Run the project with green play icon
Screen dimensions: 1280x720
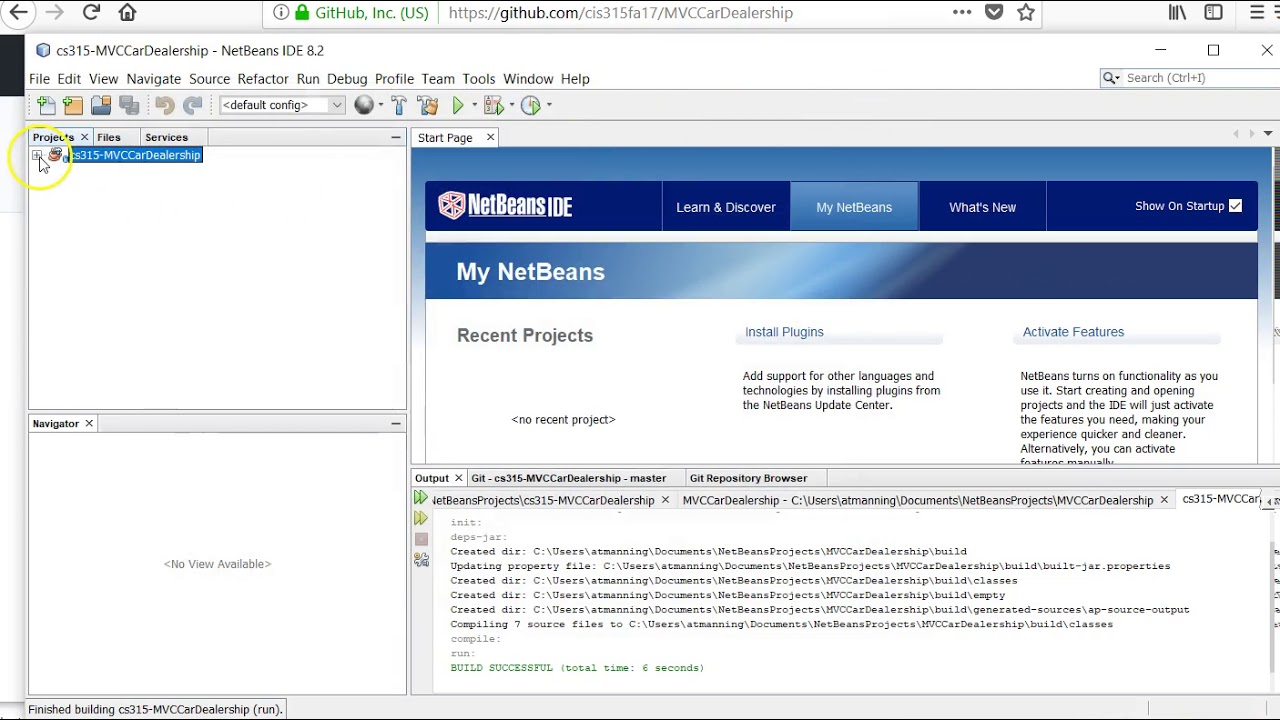[458, 105]
